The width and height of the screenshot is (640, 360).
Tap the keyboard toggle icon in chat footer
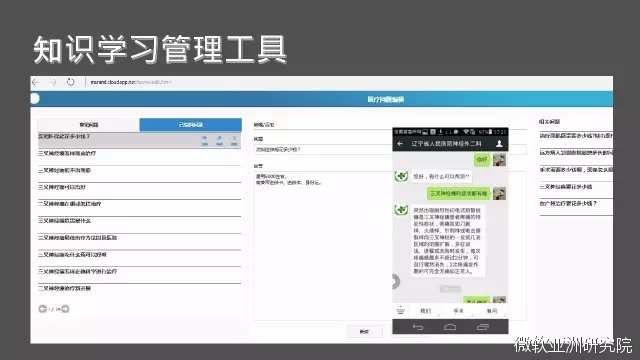tap(400, 311)
